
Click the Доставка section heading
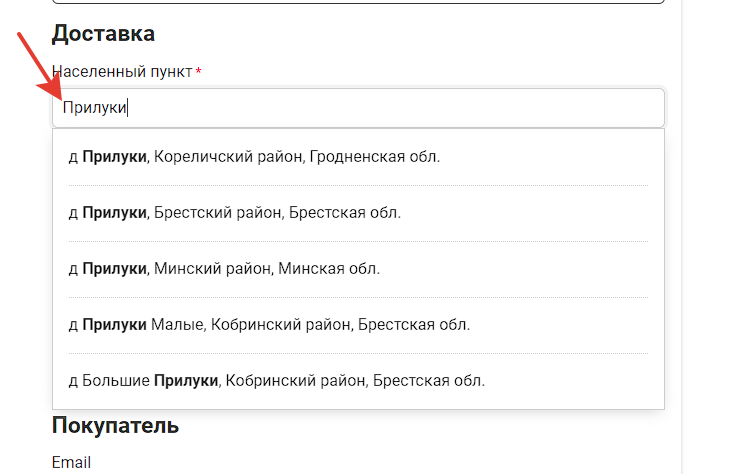pyautogui.click(x=103, y=33)
